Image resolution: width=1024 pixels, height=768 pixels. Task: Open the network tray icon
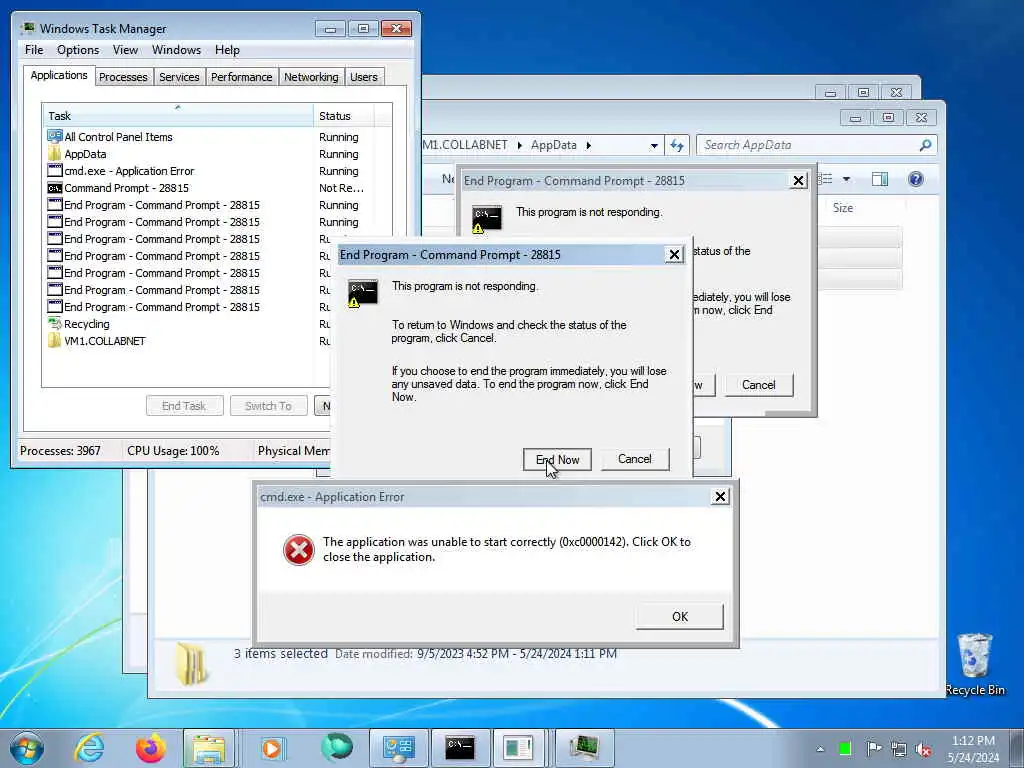point(899,749)
